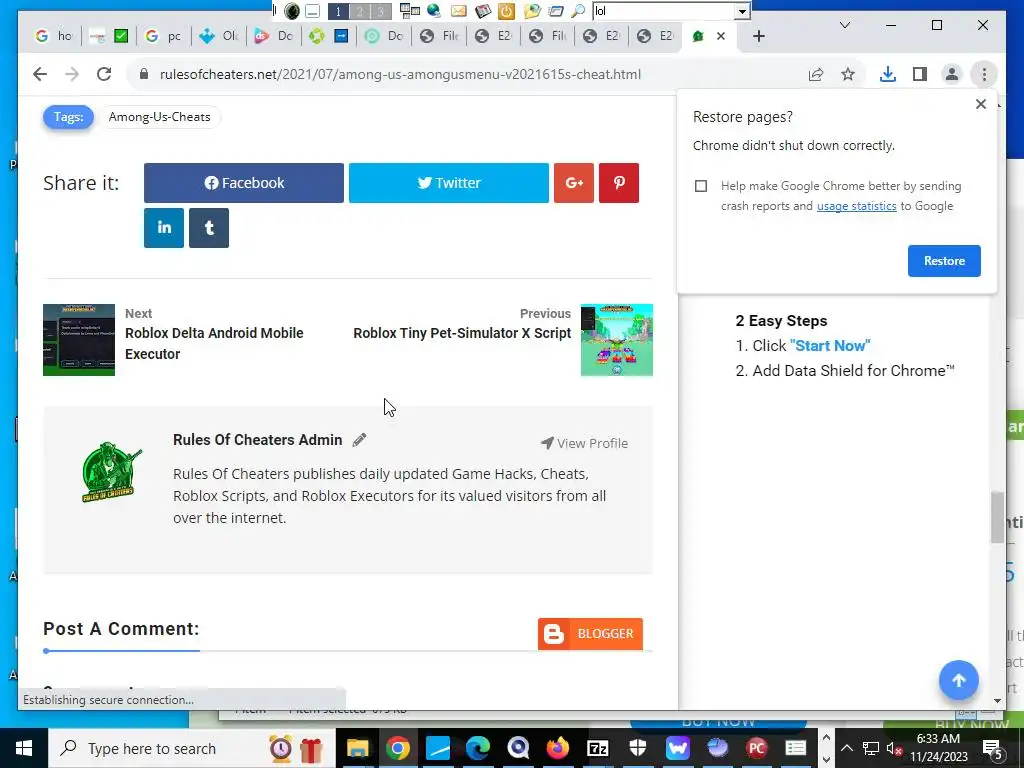Click the globe icon in top toolbar
The height and width of the screenshot is (768, 1024).
[434, 11]
